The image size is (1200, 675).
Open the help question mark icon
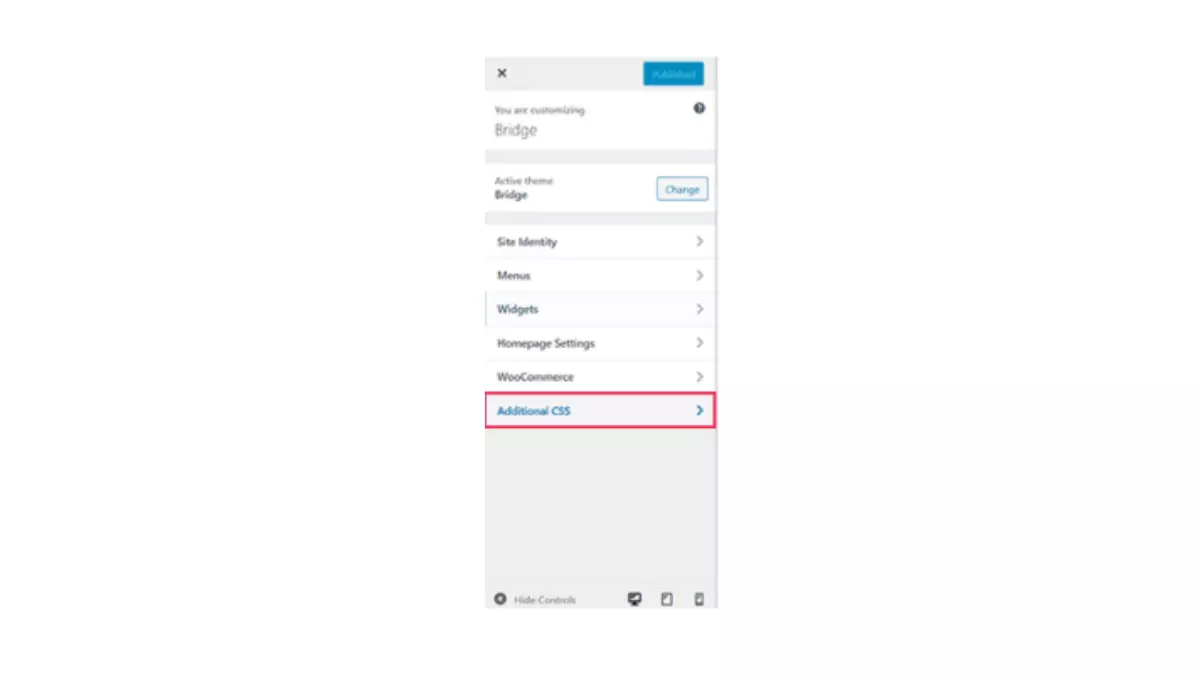(699, 108)
